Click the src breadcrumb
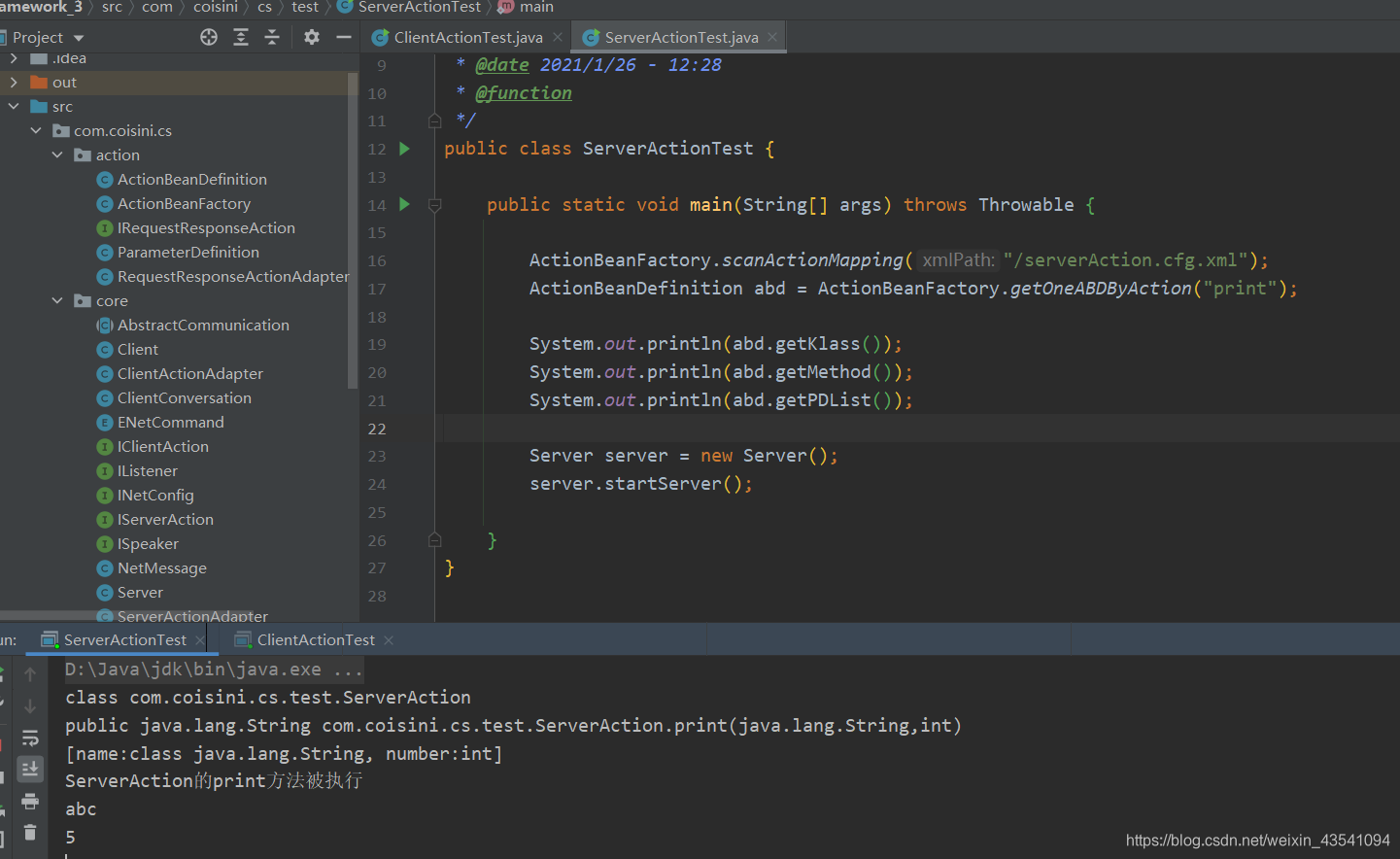The height and width of the screenshot is (859, 1400). (113, 7)
